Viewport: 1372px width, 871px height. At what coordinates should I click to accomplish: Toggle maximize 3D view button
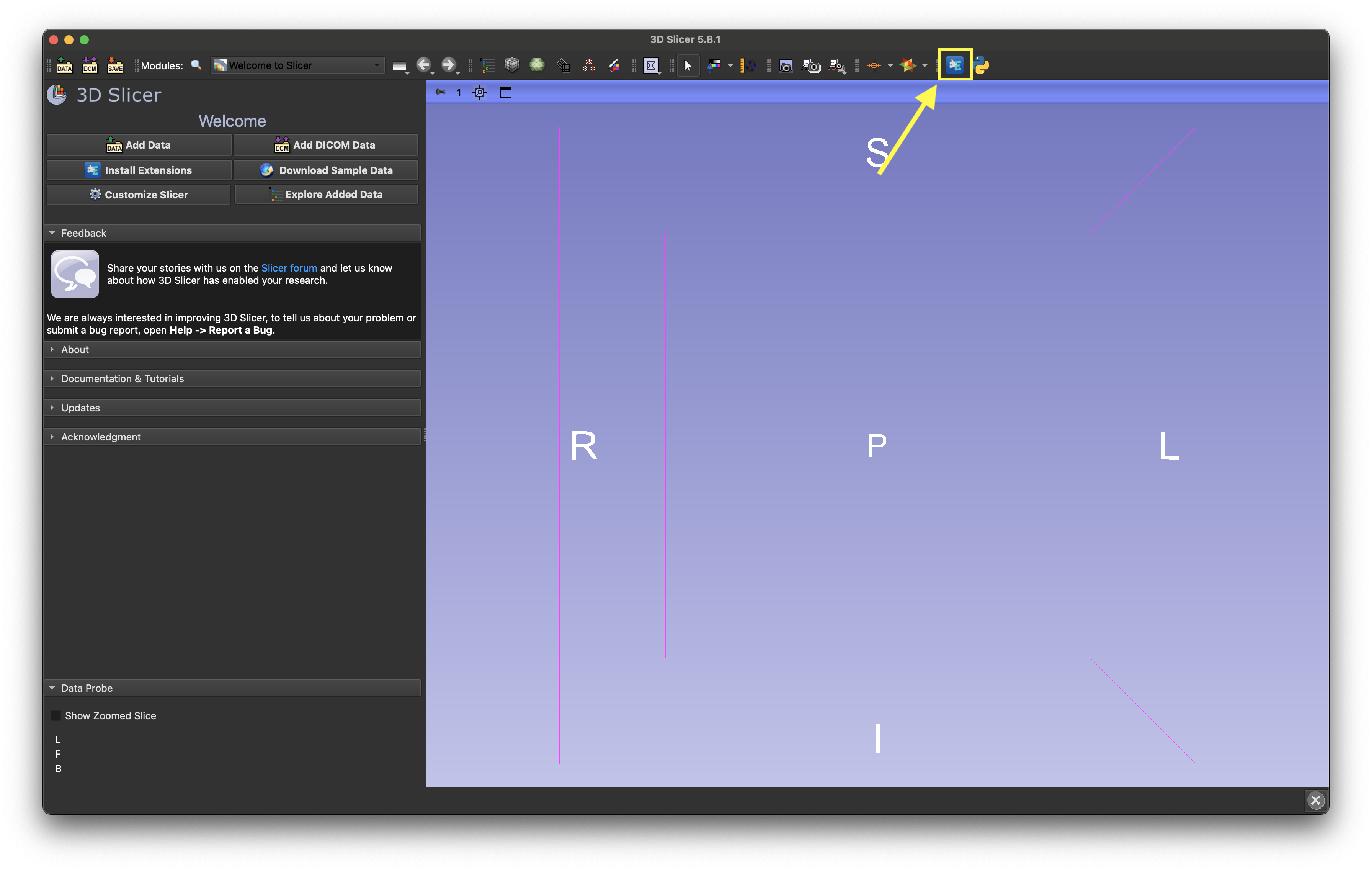(505, 92)
